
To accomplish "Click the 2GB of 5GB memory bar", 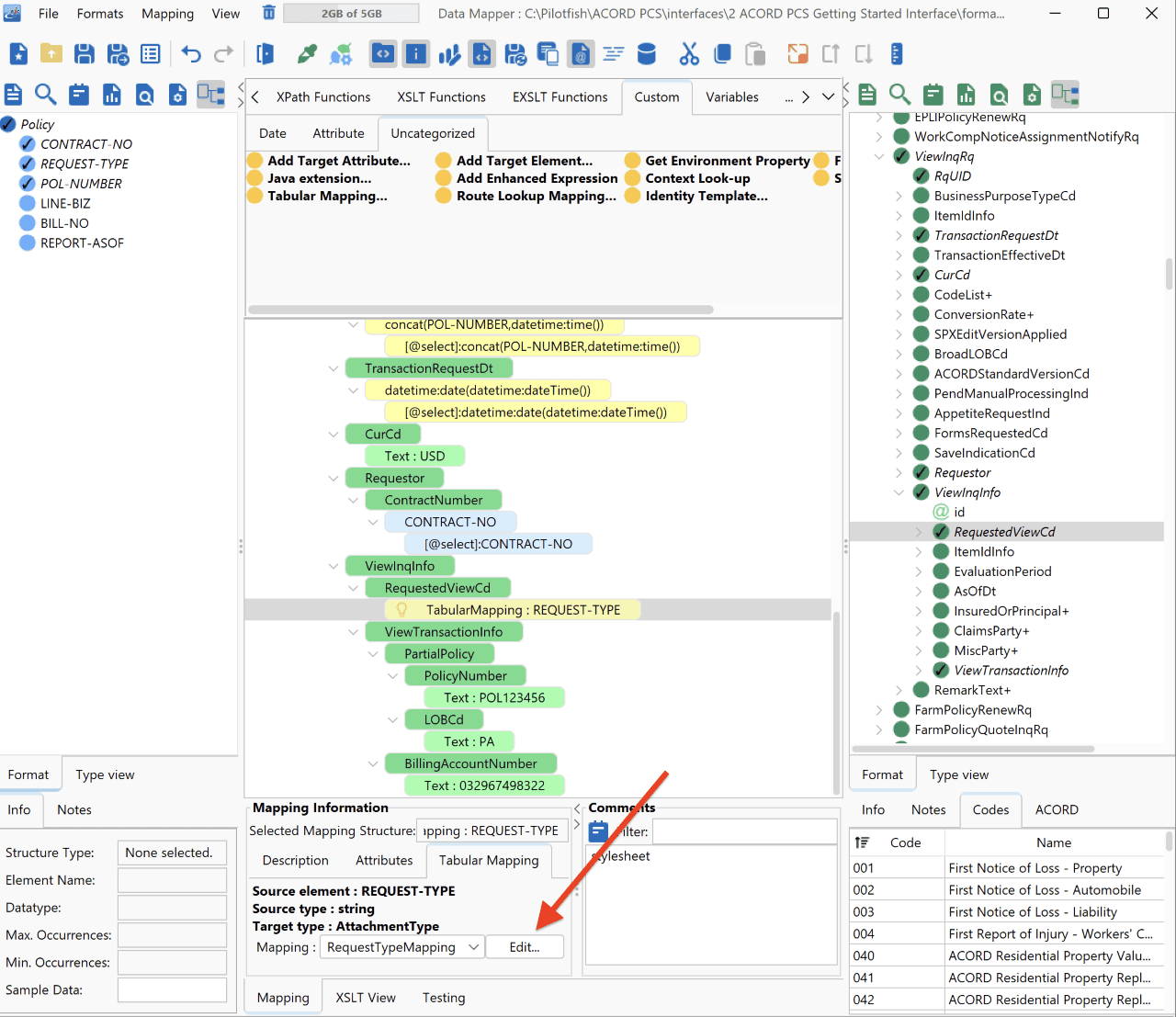I will (351, 14).
